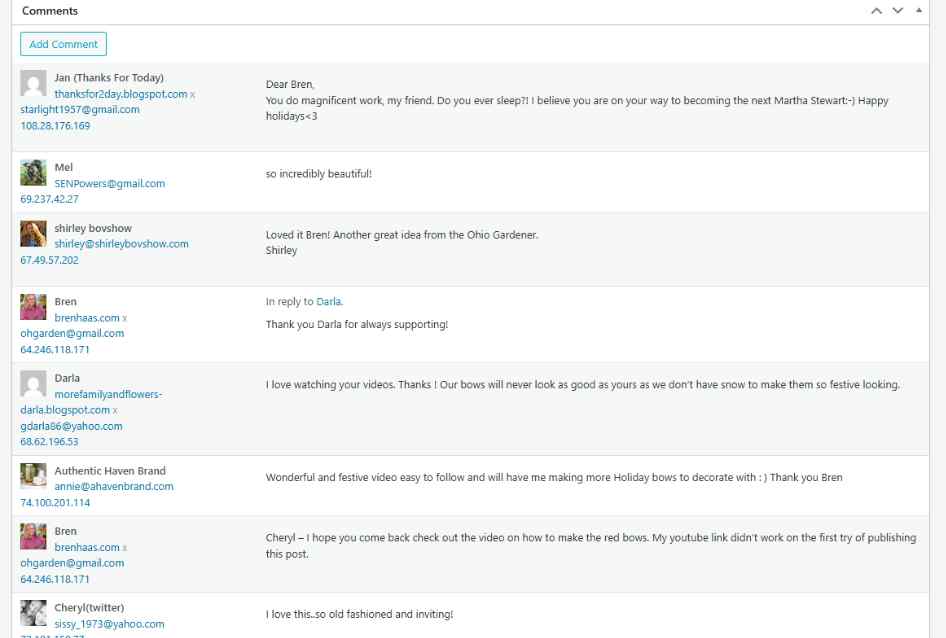This screenshot has width=946, height=638.
Task: Click Darla's placeholder avatar
Action: (x=33, y=384)
